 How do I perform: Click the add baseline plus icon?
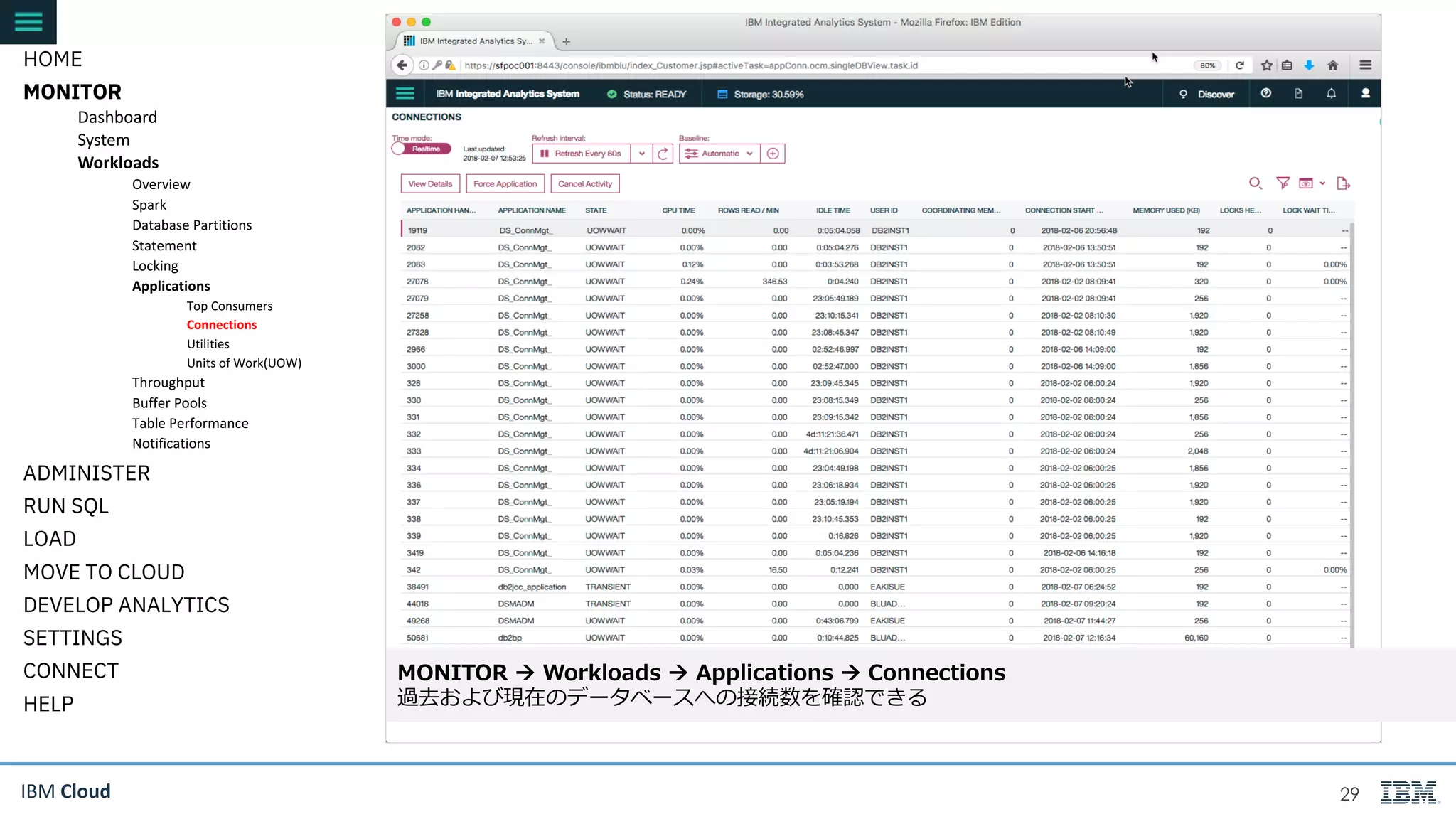(773, 154)
